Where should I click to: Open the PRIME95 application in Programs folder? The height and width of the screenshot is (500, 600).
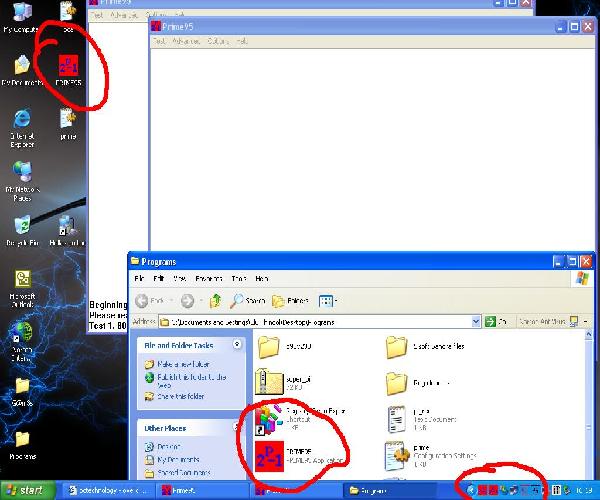coord(269,456)
